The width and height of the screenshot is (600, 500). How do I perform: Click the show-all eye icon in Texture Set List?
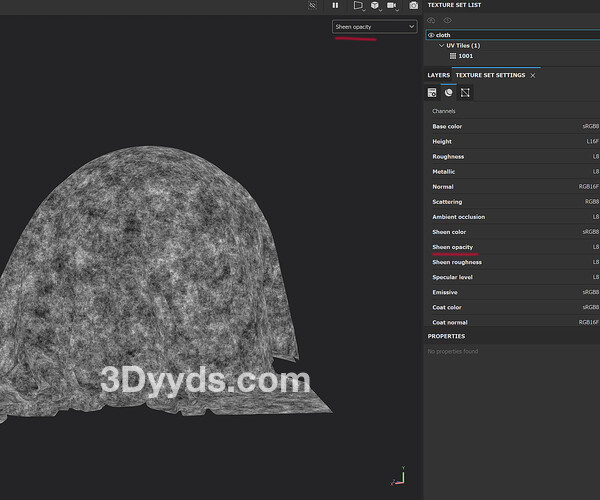tap(447, 20)
